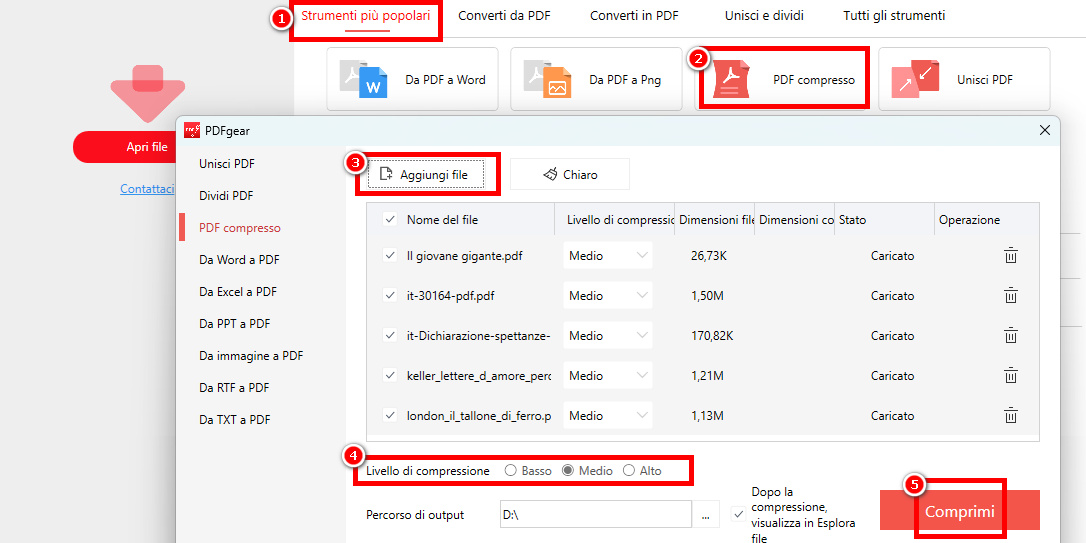This screenshot has height=543, width=1086.
Task: Select Da immagine a PDF in sidebar
Action: pyautogui.click(x=251, y=356)
